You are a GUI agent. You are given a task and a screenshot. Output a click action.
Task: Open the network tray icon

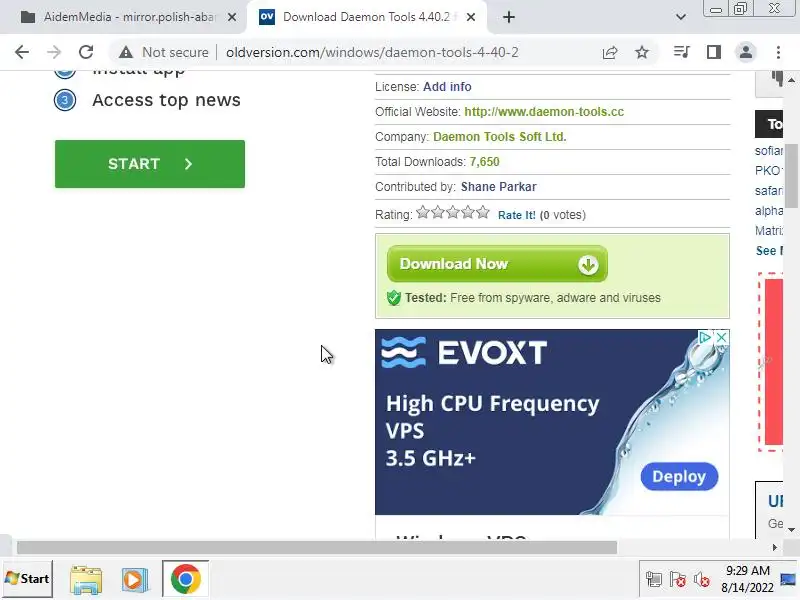[654, 580]
